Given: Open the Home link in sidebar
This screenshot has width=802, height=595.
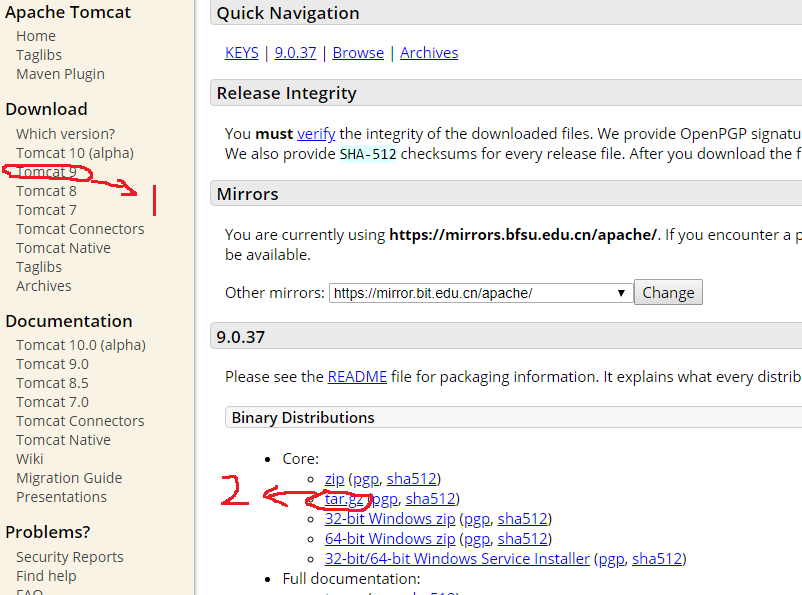Looking at the screenshot, I should 36,36.
